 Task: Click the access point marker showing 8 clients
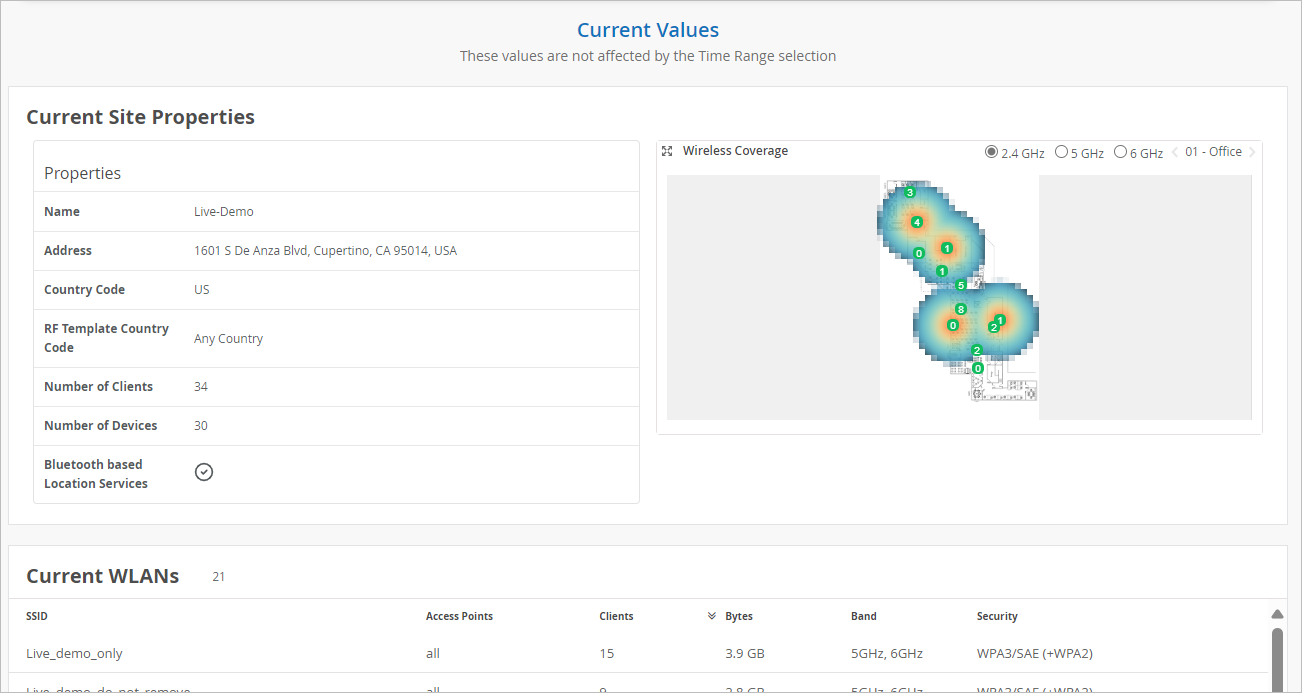(960, 309)
